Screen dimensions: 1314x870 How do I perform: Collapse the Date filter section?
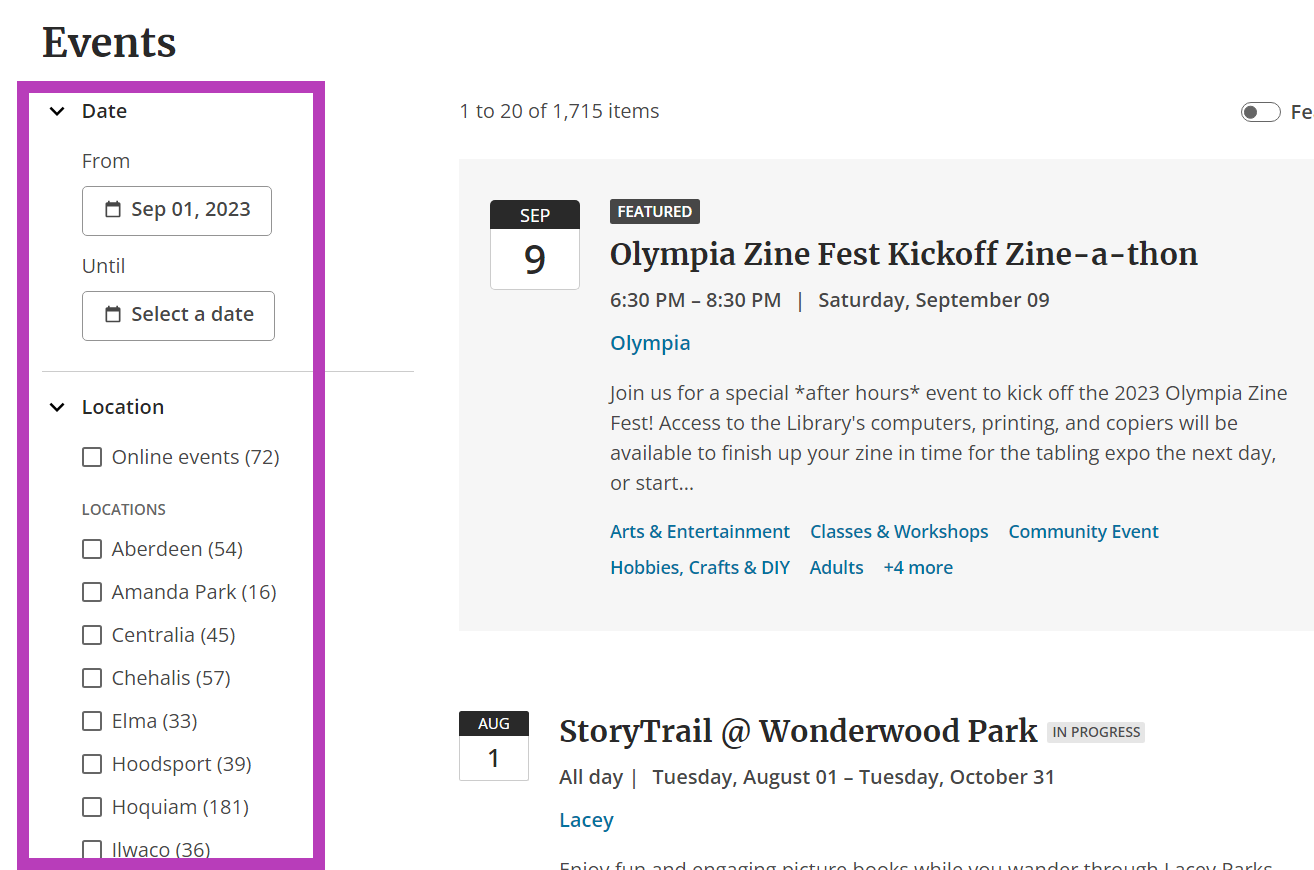[58, 111]
